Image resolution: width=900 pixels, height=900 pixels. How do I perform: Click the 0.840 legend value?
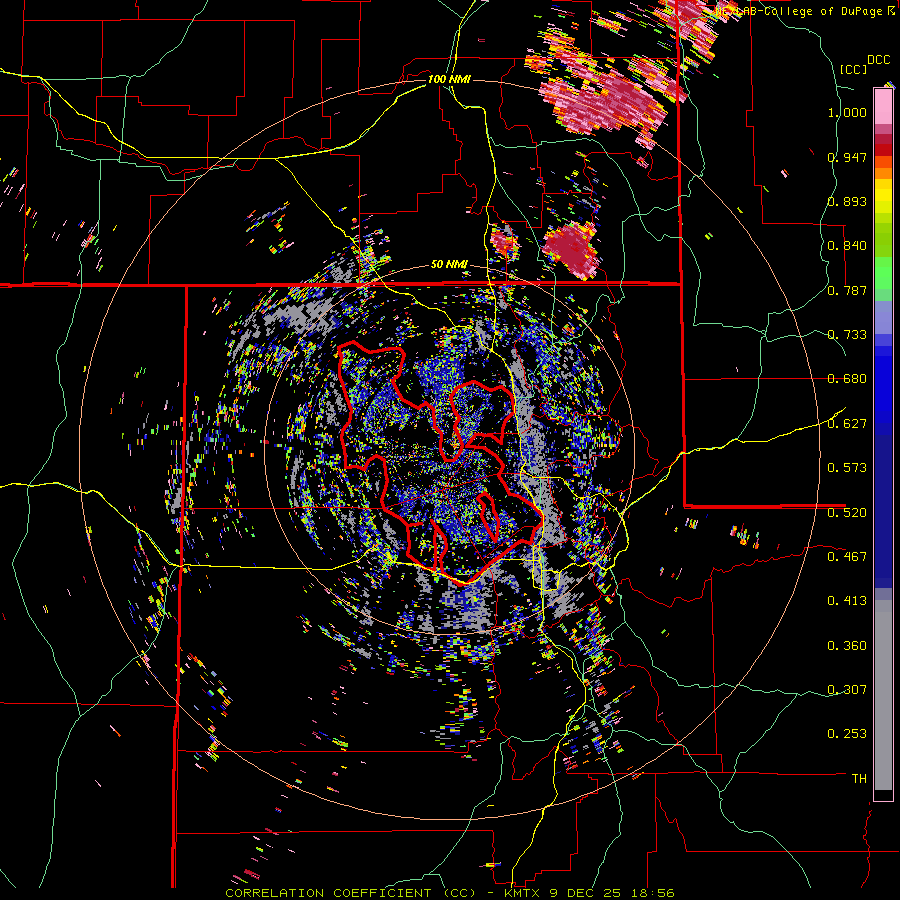(847, 245)
